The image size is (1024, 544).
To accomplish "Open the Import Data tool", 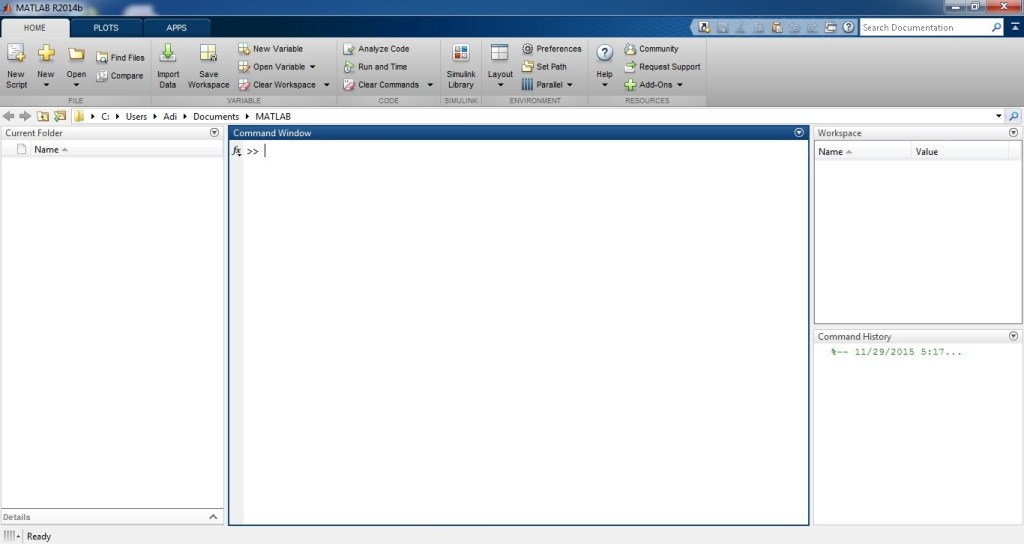I will pyautogui.click(x=168, y=55).
